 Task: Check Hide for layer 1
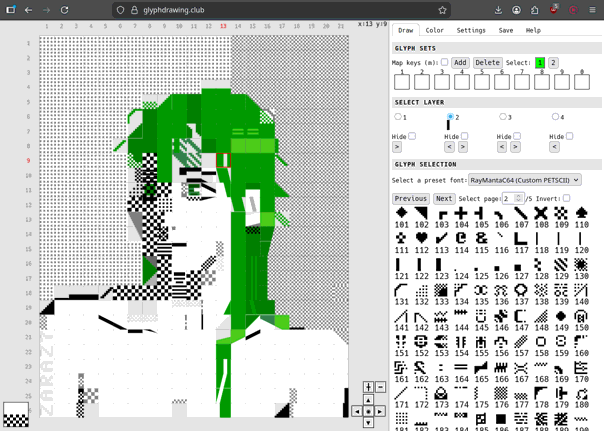tap(412, 136)
